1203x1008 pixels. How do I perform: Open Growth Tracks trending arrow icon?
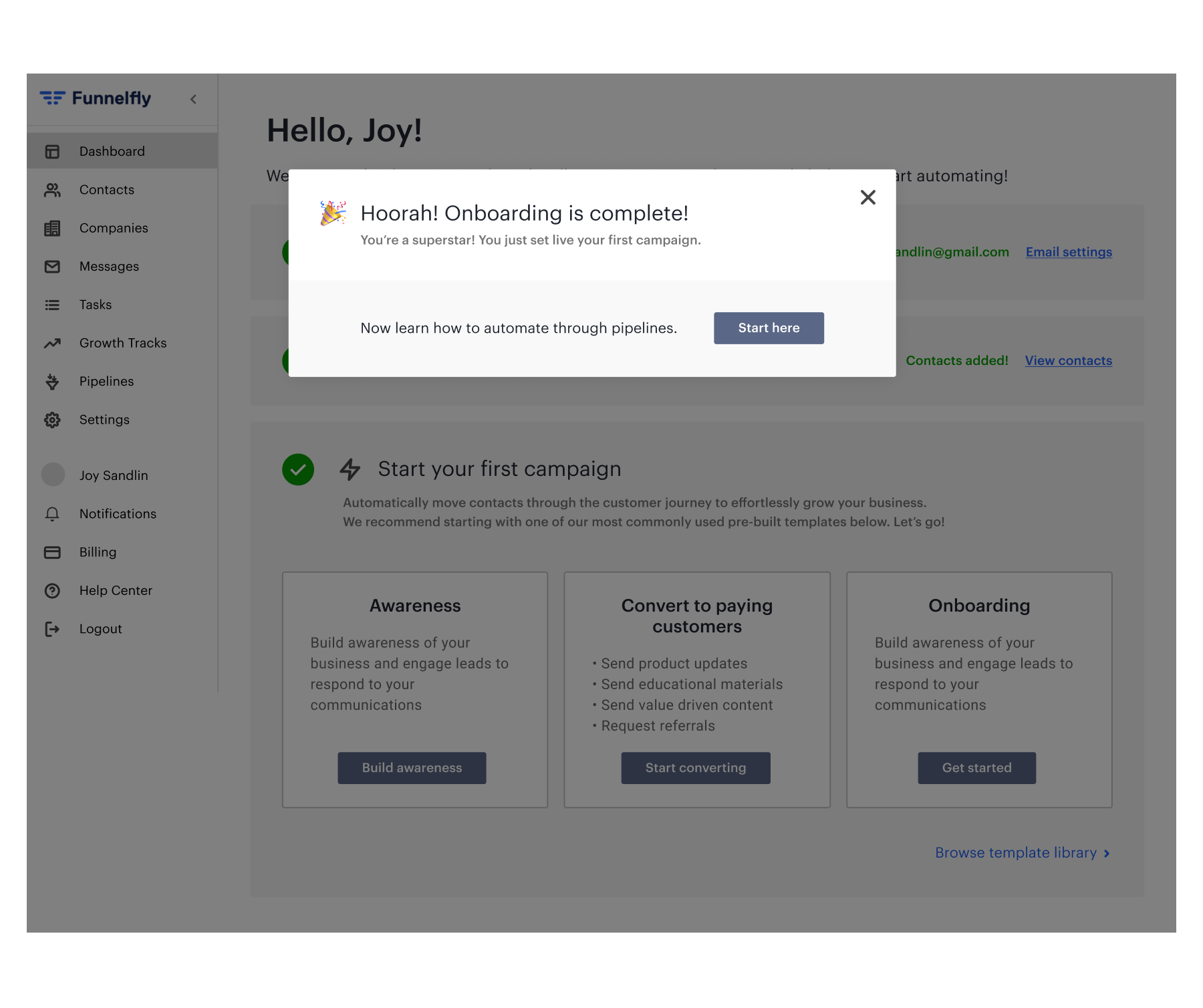coord(52,344)
